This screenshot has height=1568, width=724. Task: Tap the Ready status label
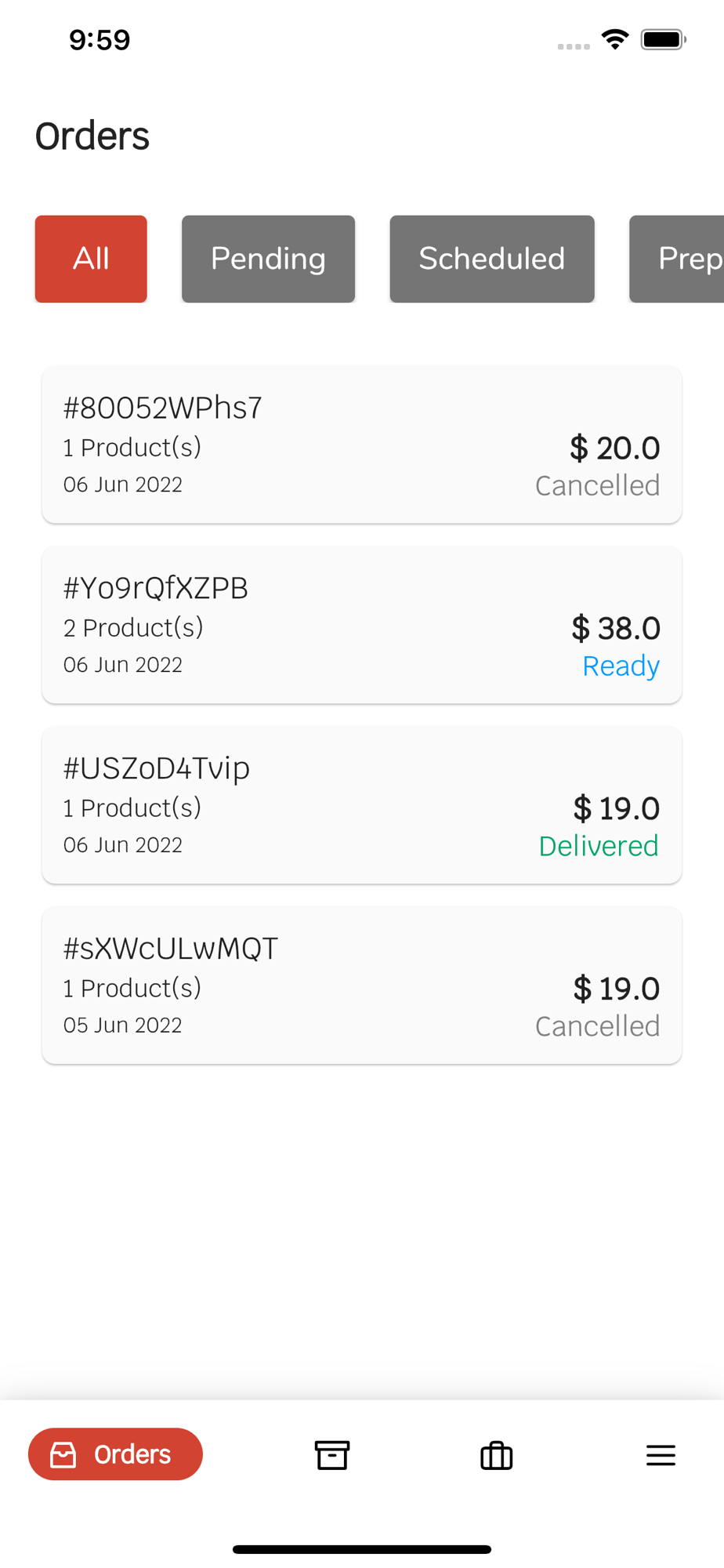pos(621,666)
